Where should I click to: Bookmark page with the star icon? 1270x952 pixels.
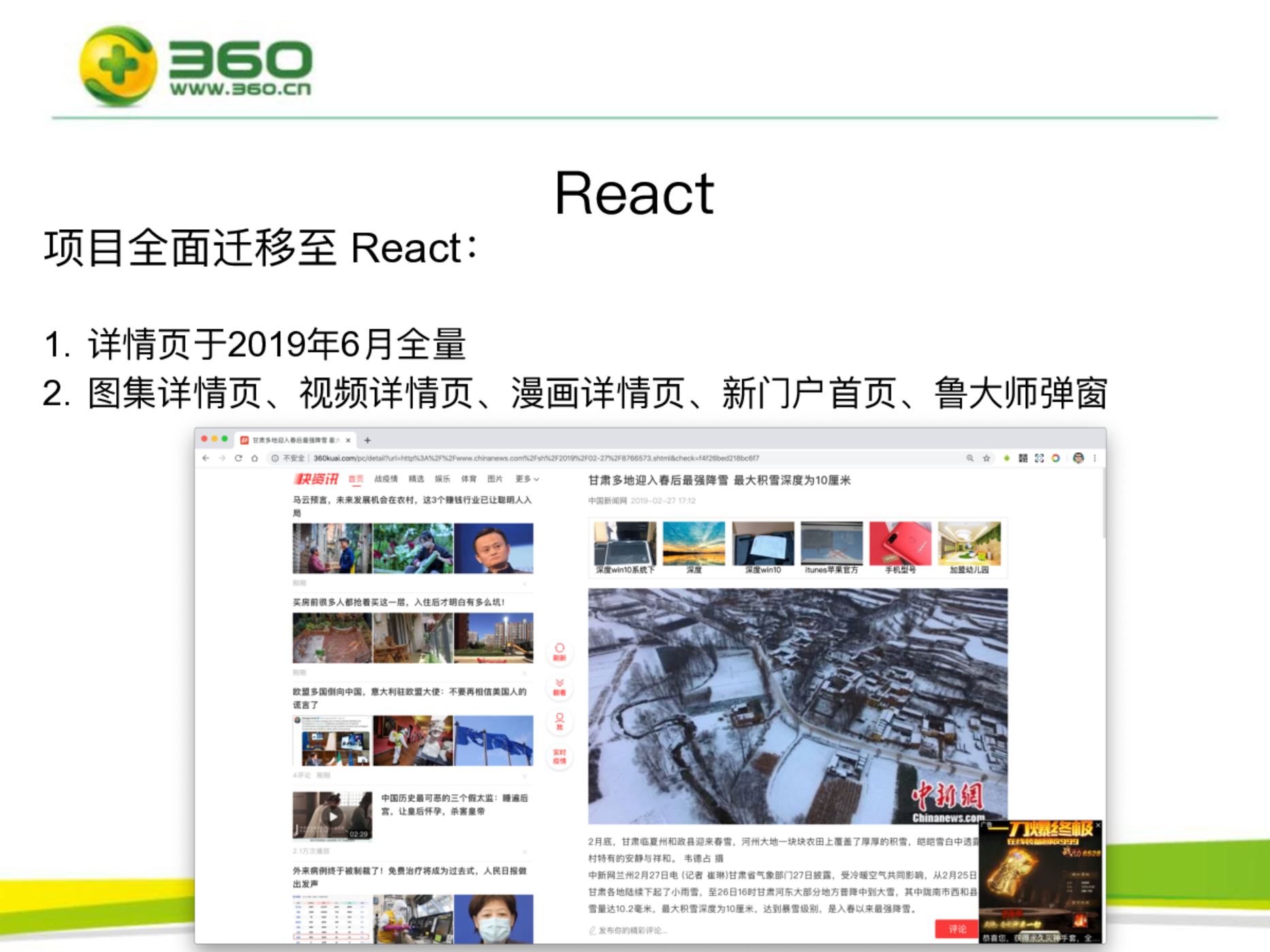click(x=986, y=458)
